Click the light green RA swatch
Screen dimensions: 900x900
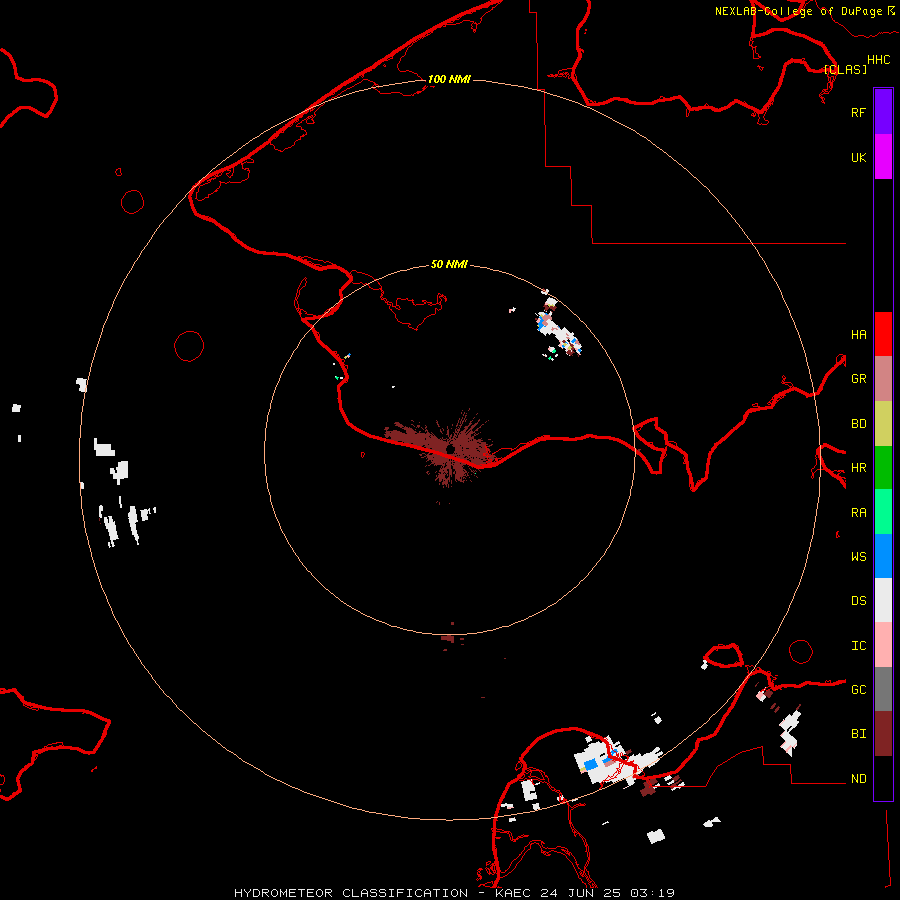[883, 512]
